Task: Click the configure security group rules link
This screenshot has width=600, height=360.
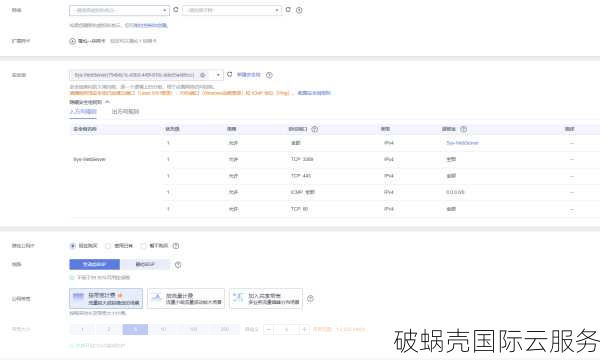Action: click(314, 93)
